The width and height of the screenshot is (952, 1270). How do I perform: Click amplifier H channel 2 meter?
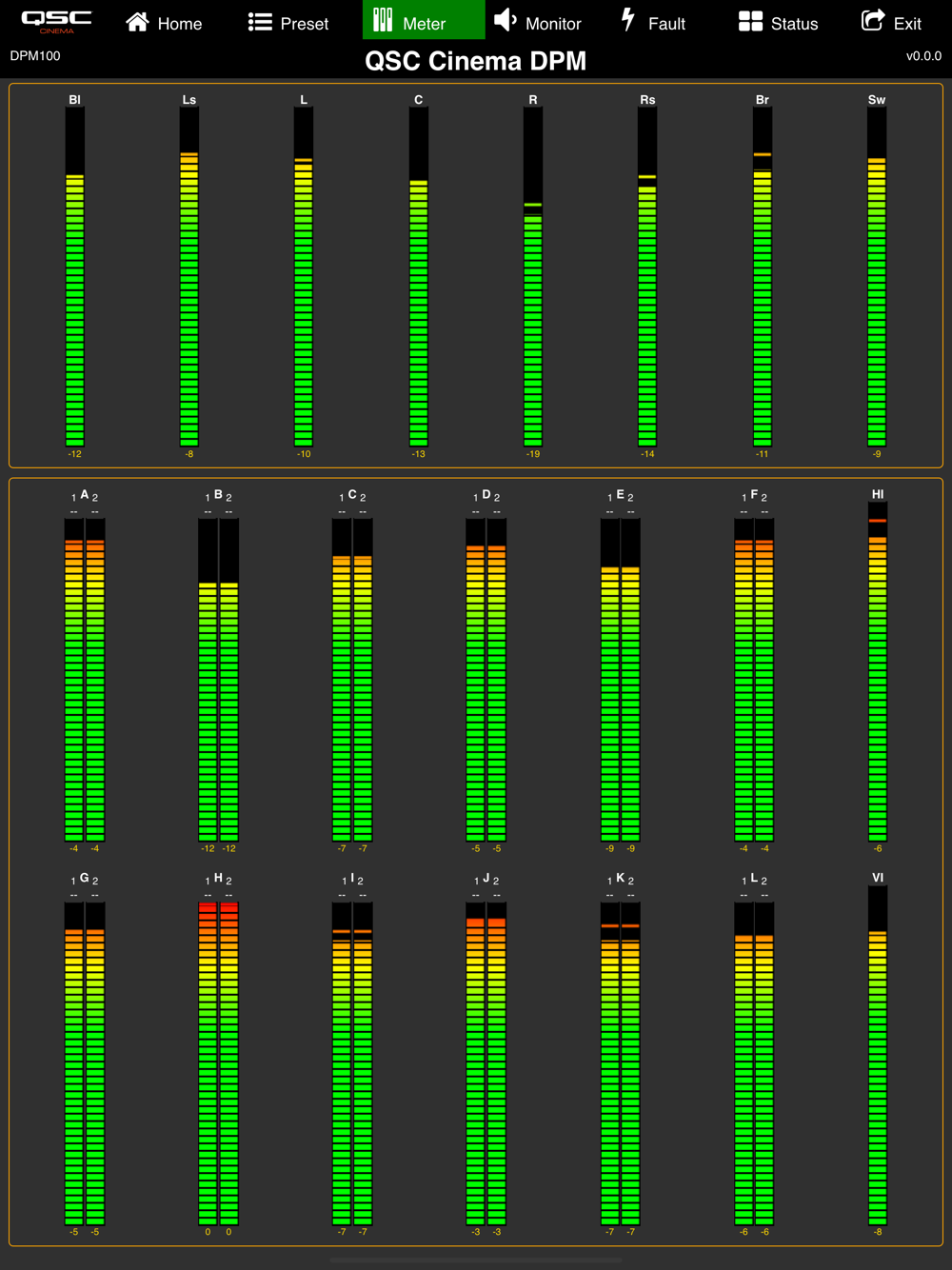pos(229,1063)
